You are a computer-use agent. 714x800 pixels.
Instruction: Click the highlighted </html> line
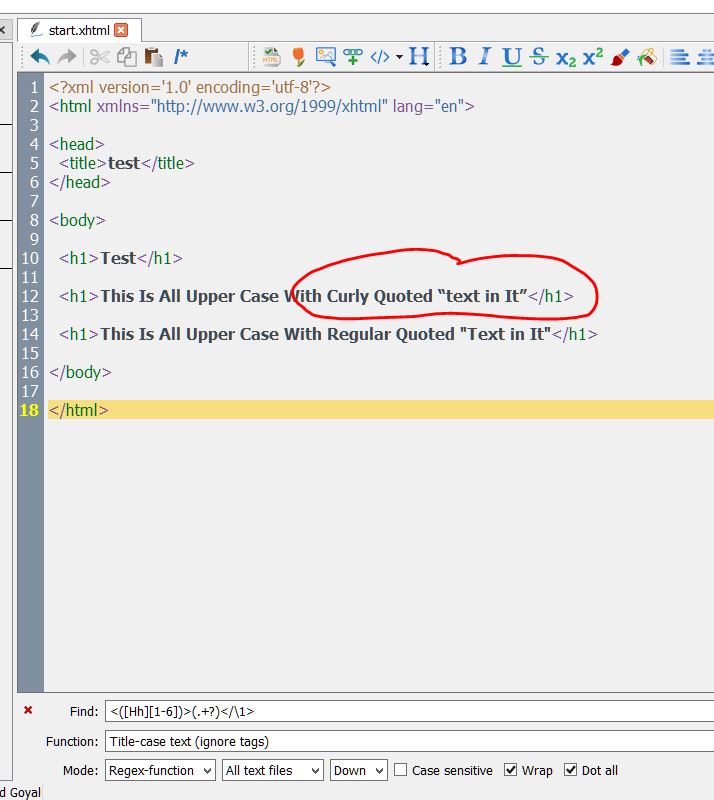[x=381, y=410]
